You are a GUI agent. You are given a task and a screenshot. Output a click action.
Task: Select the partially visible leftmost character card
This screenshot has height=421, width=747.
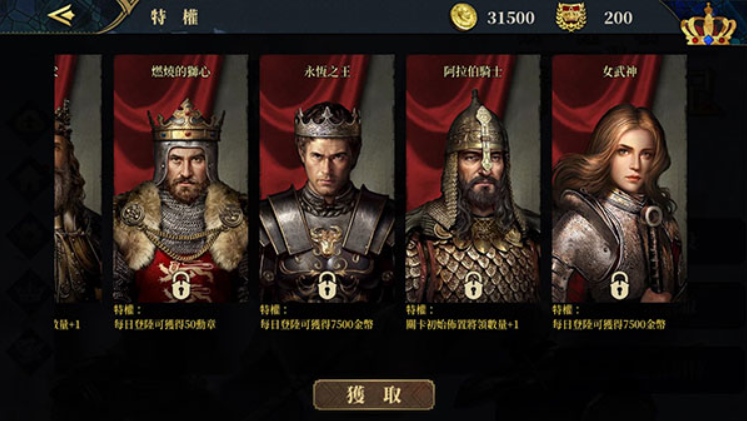tap(78, 179)
